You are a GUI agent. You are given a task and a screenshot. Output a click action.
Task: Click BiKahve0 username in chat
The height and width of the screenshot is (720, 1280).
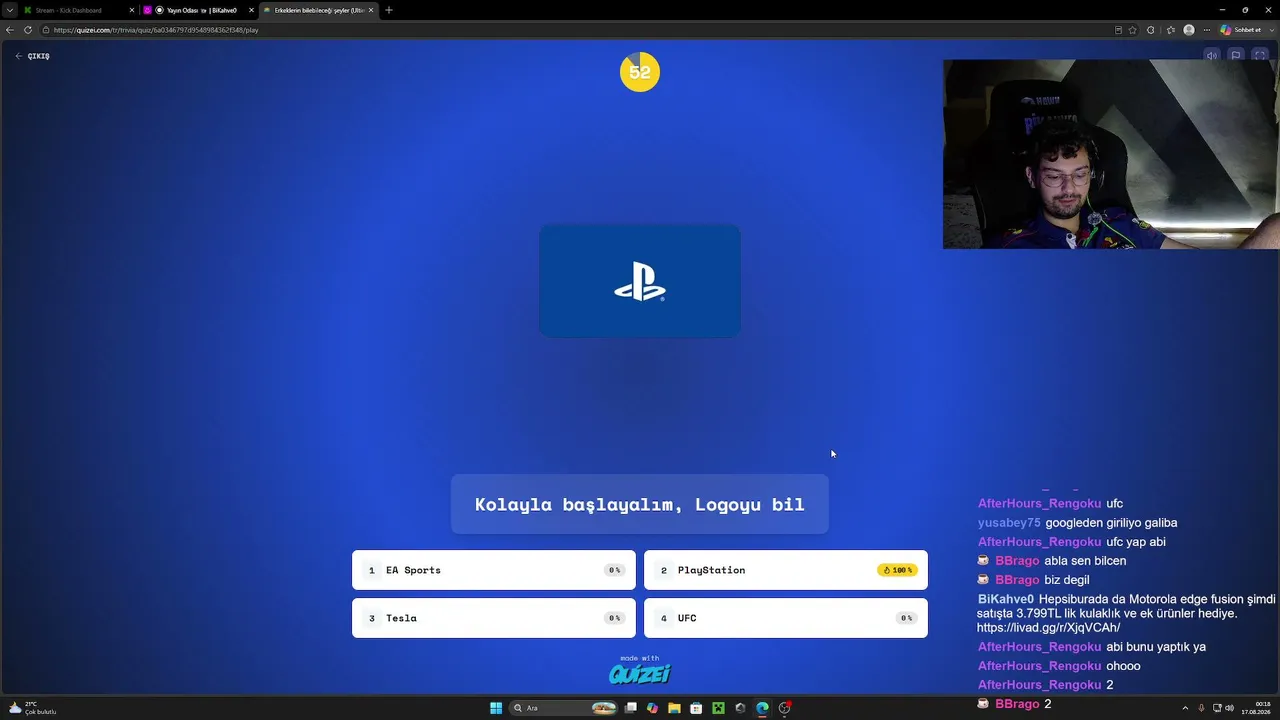pos(1006,599)
